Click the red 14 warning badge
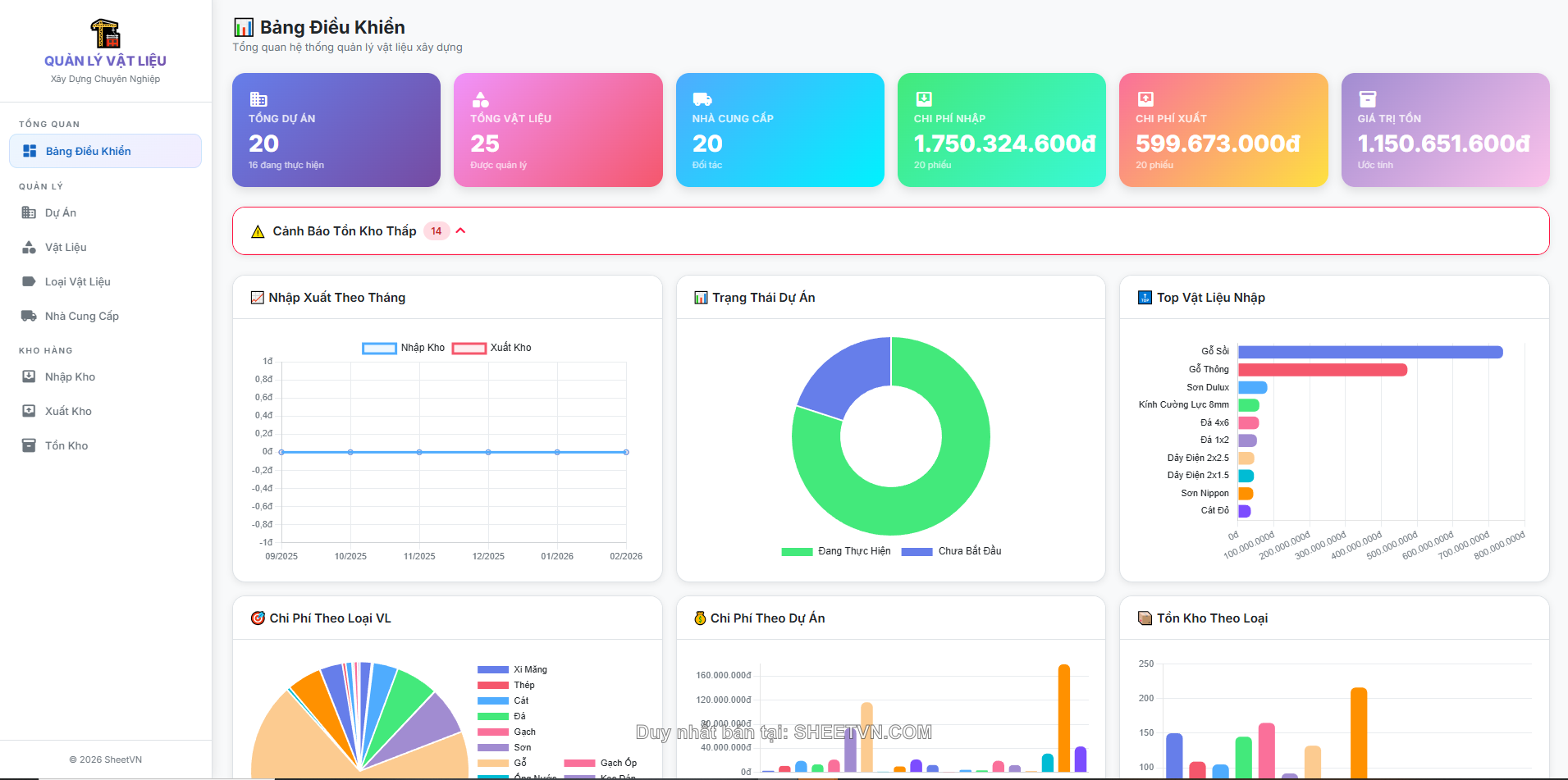This screenshot has height=780, width=1568. pyautogui.click(x=436, y=230)
